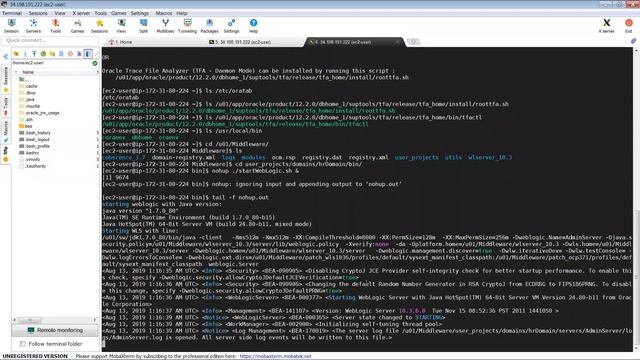Click the Remote monitoring button

(55, 330)
